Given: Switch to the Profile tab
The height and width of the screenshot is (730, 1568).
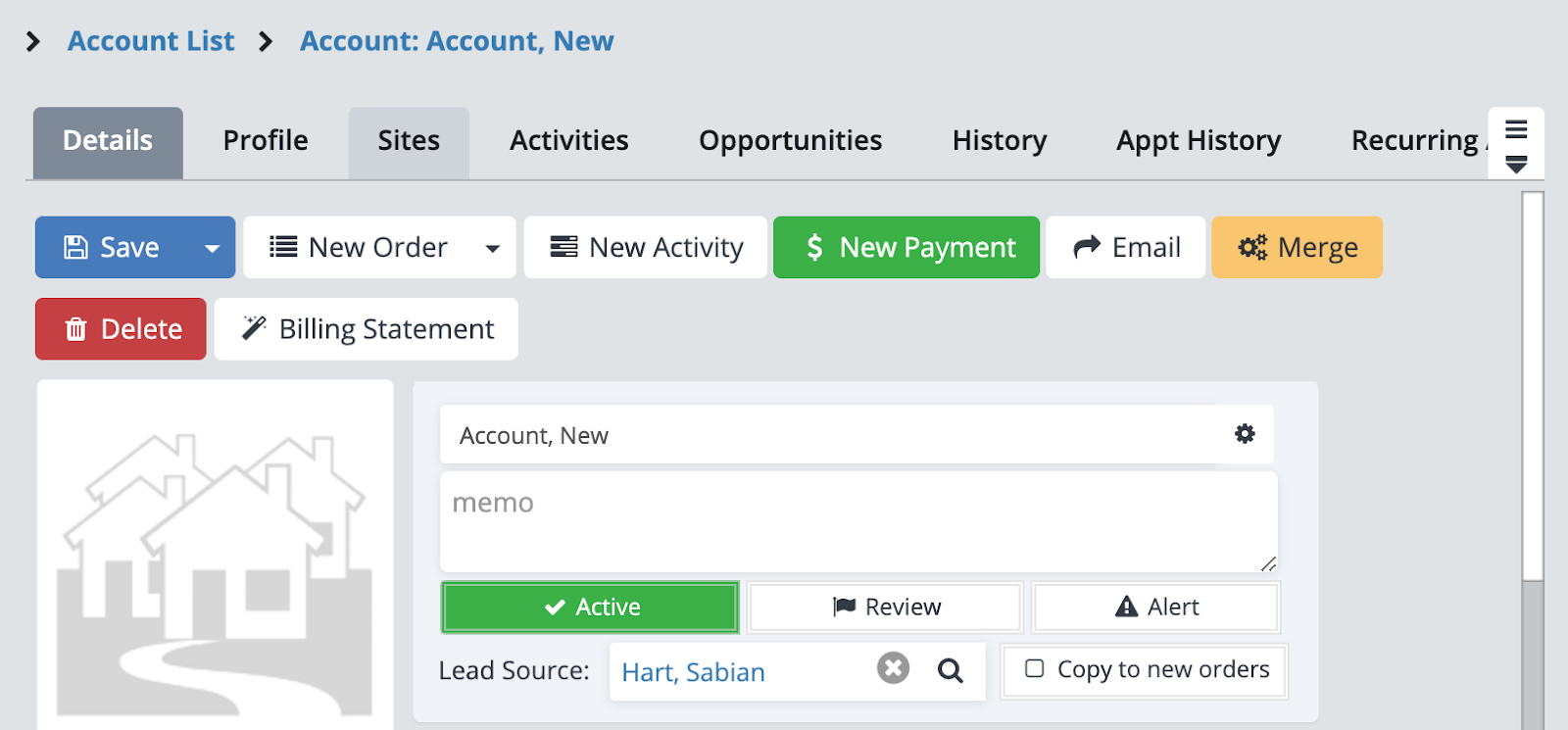Looking at the screenshot, I should point(266,141).
